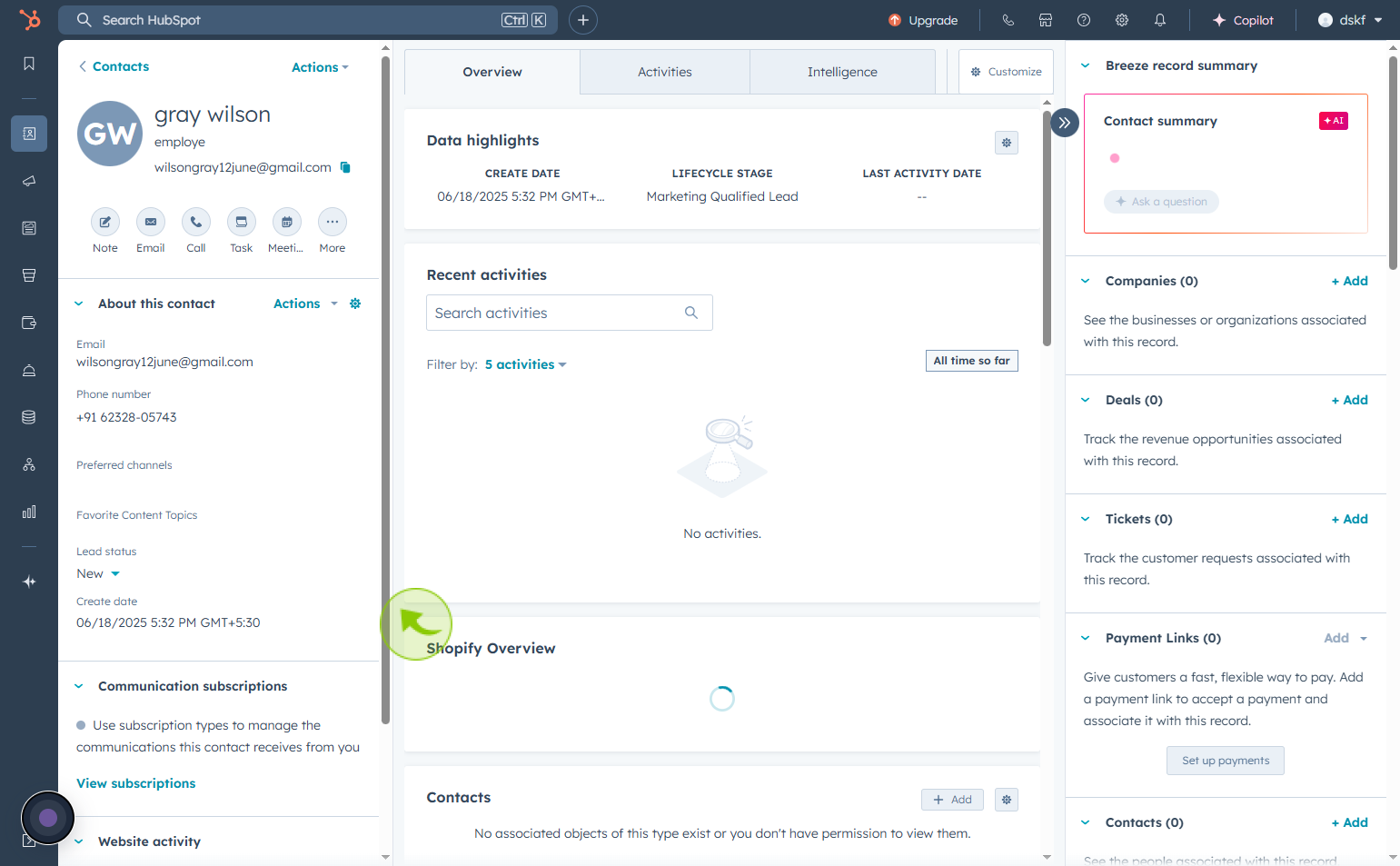Viewport: 1400px width, 866px height.
Task: Focus the Search activities field
Action: point(570,313)
